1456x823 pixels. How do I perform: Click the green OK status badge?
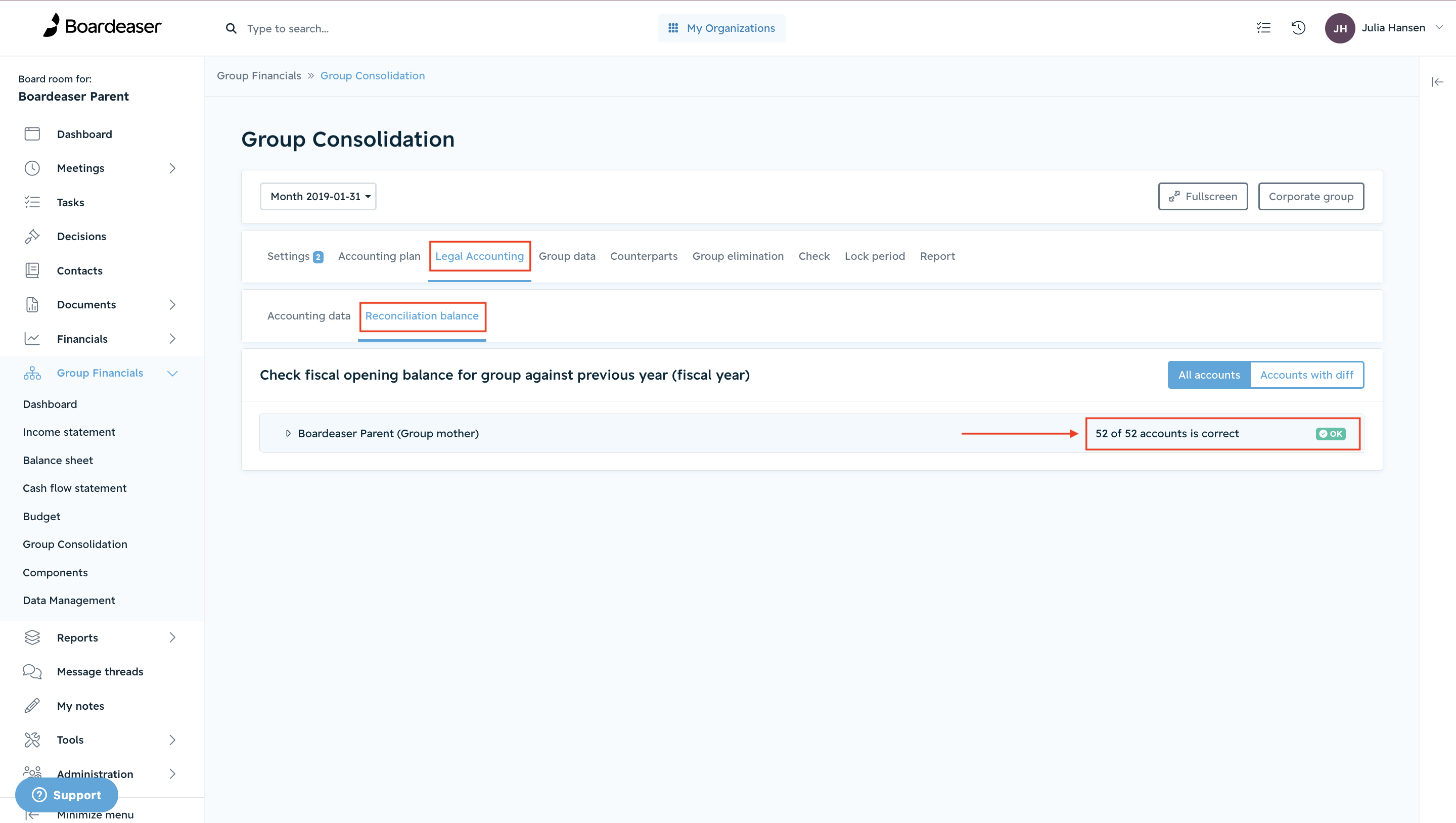pyautogui.click(x=1331, y=434)
